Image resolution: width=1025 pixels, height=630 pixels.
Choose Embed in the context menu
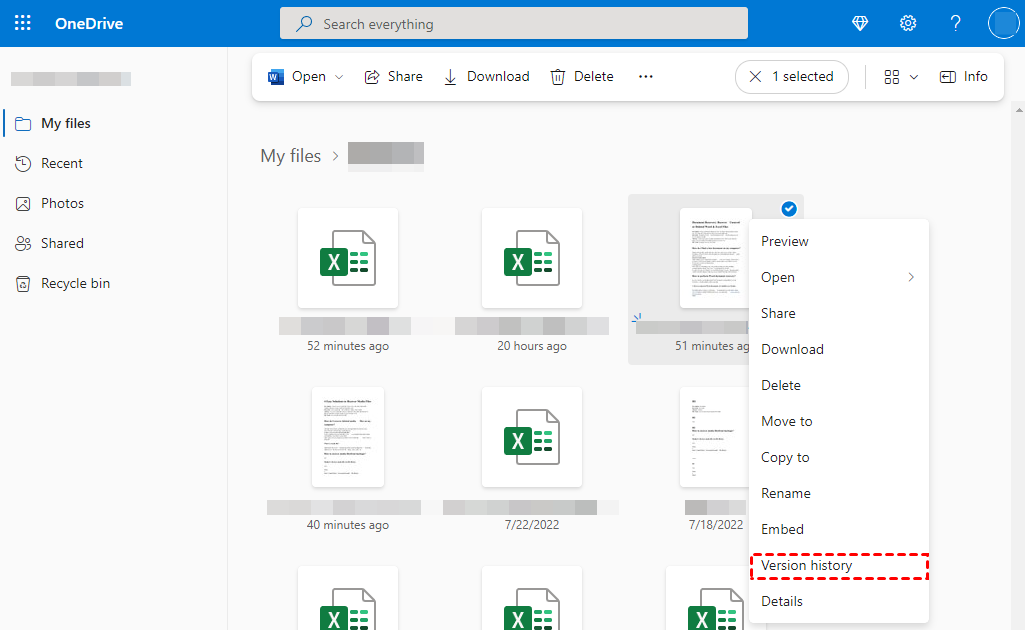839,529
